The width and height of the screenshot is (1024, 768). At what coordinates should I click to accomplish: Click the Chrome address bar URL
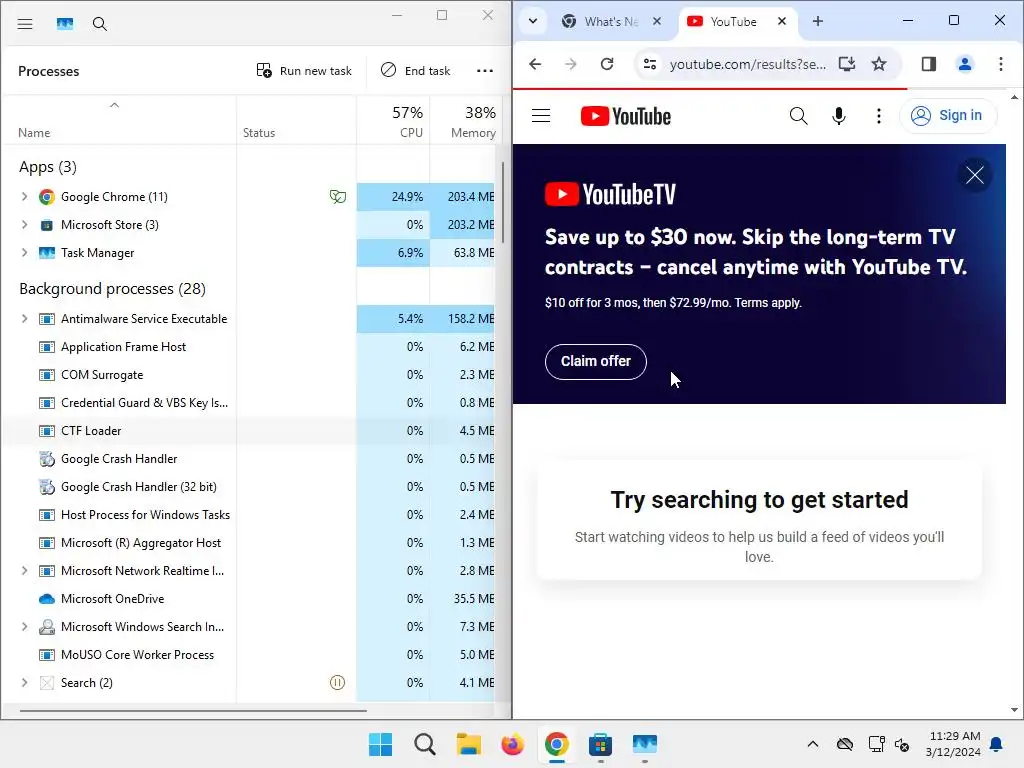click(x=747, y=64)
